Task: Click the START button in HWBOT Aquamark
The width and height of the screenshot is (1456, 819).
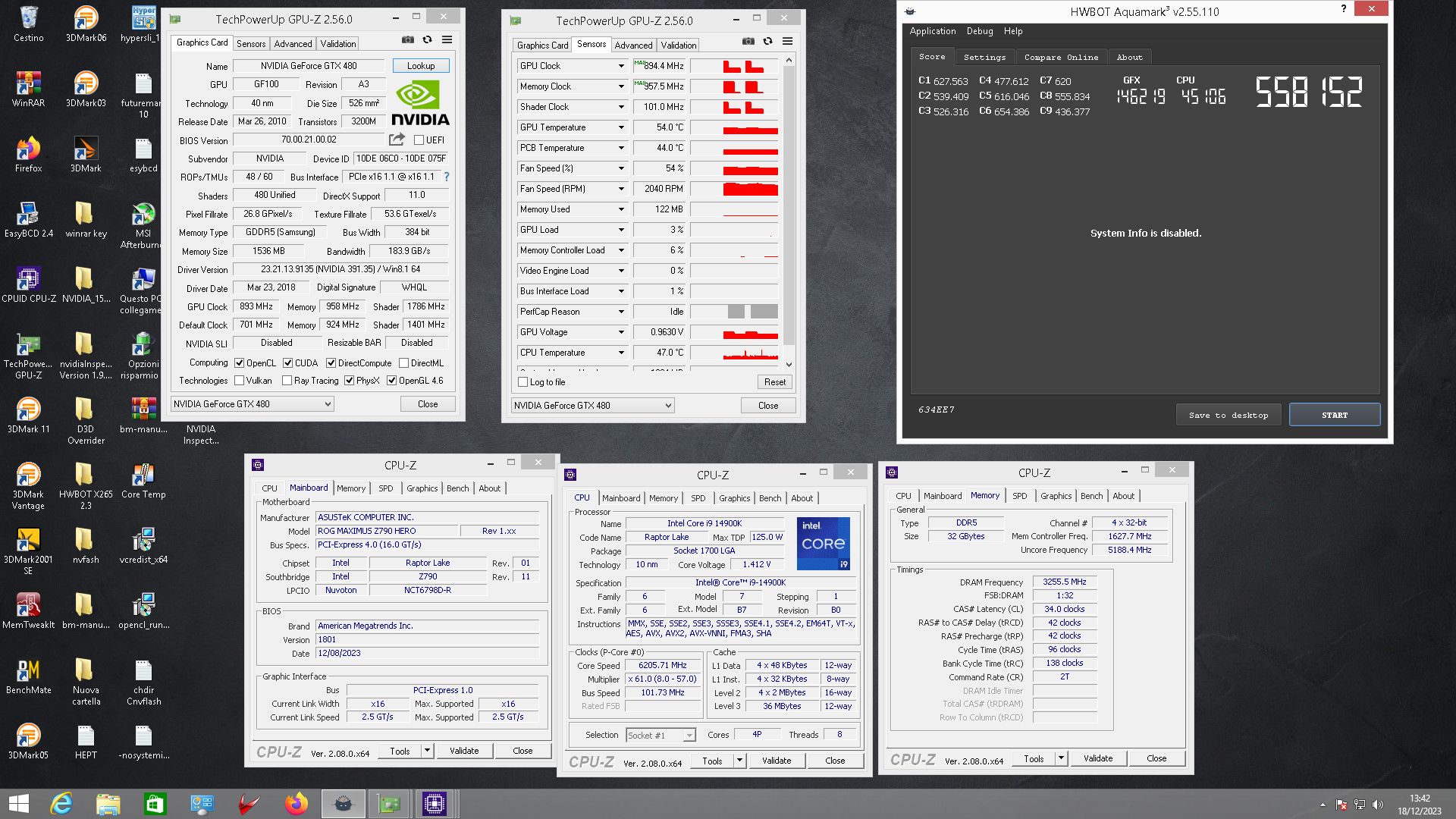Action: (x=1335, y=415)
